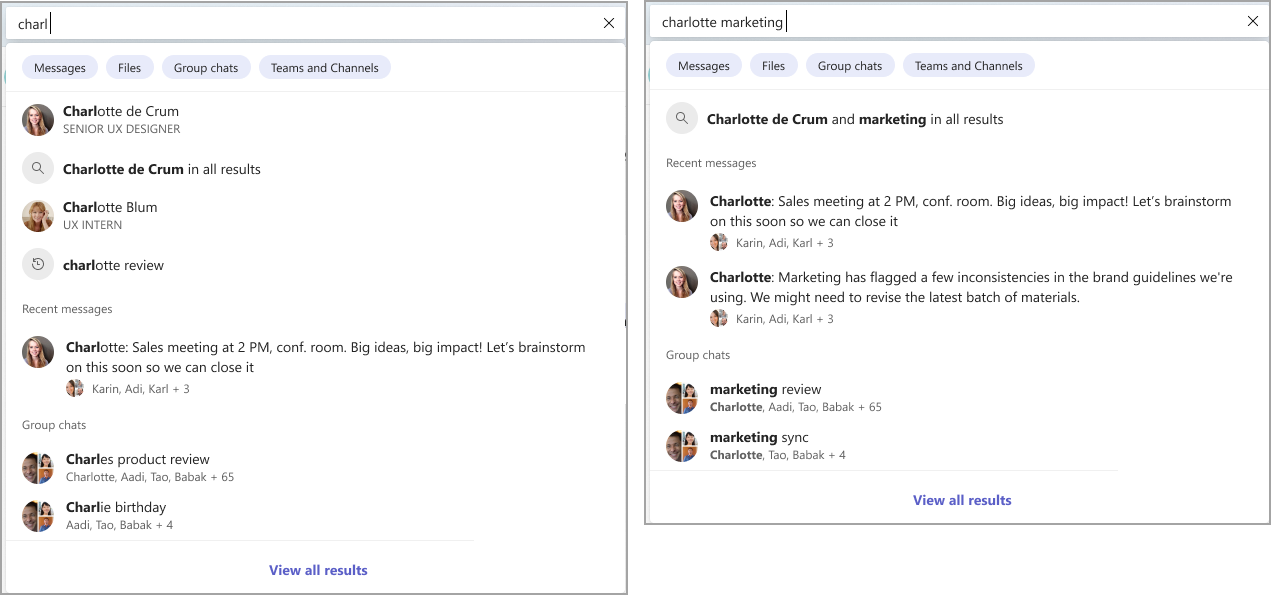Select Charlotte Blum's UX Intern avatar
1271x595 pixels.
coord(38,216)
